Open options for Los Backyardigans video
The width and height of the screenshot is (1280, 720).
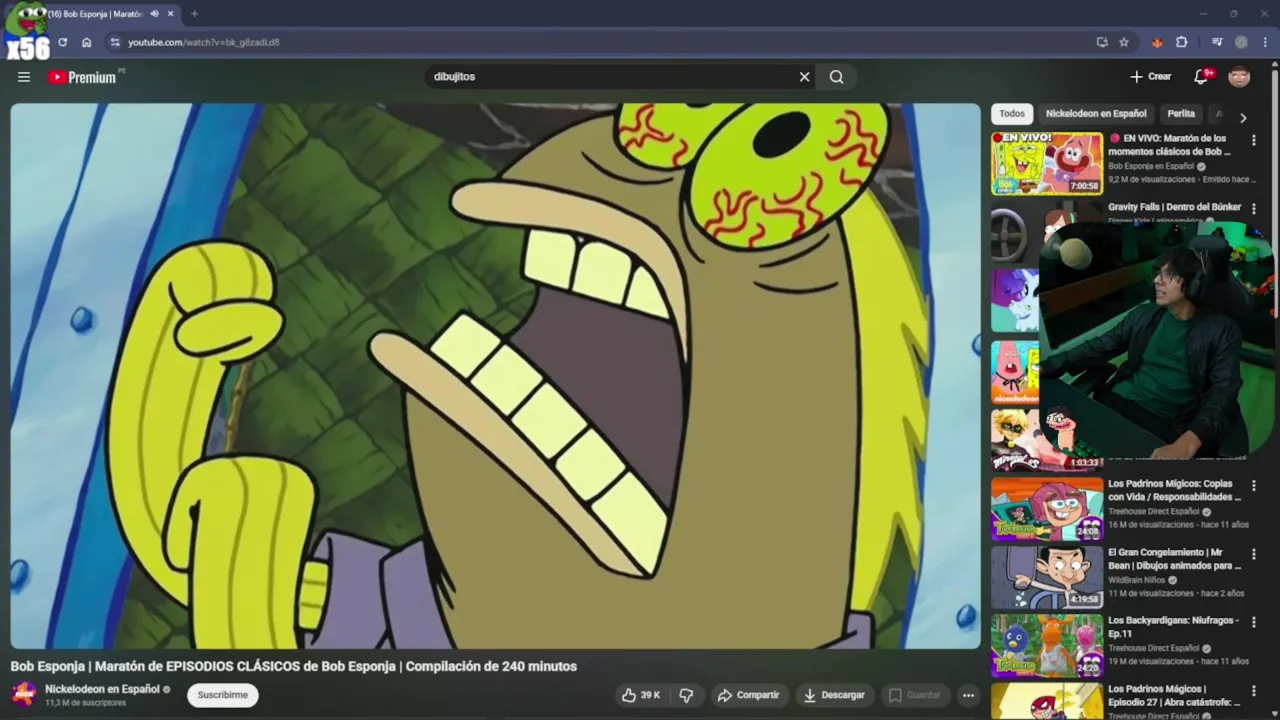click(1254, 622)
